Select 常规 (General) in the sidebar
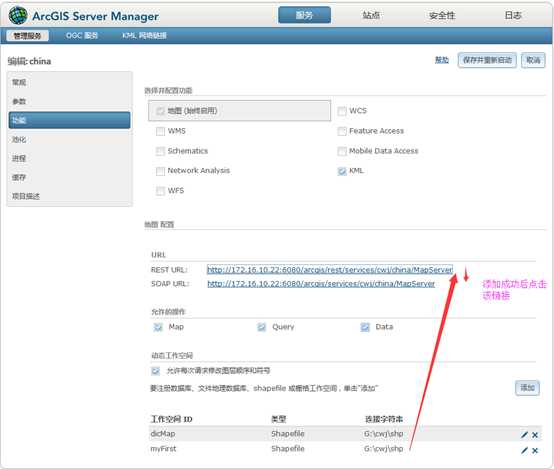This screenshot has width=554, height=469. 70,82
